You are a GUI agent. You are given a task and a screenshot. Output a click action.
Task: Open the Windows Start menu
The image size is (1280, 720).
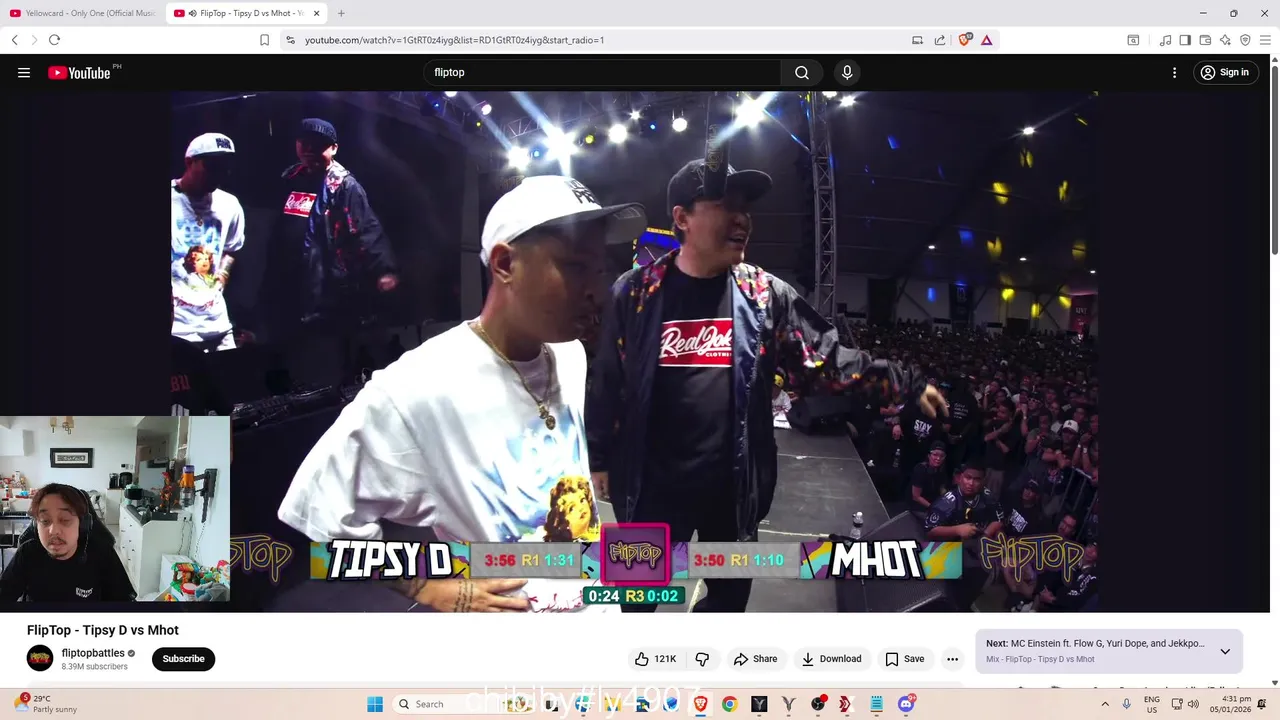click(x=375, y=704)
